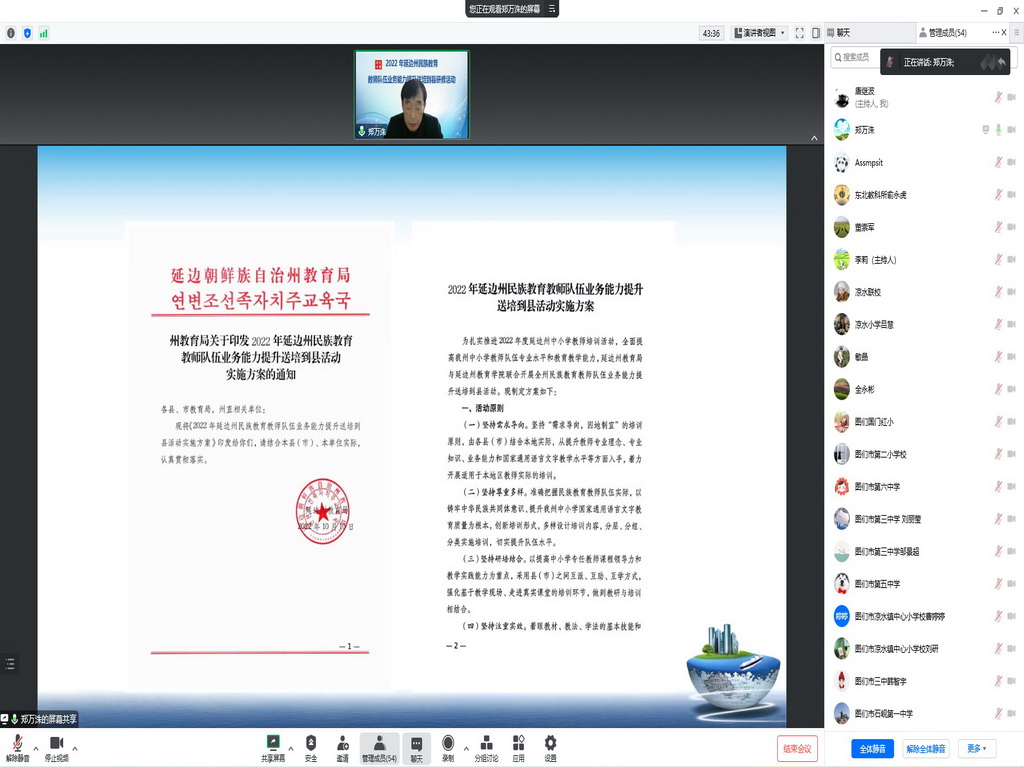Screen dimensions: 1024x768
Task: Click 结束会议 end meeting button
Action: (x=797, y=748)
